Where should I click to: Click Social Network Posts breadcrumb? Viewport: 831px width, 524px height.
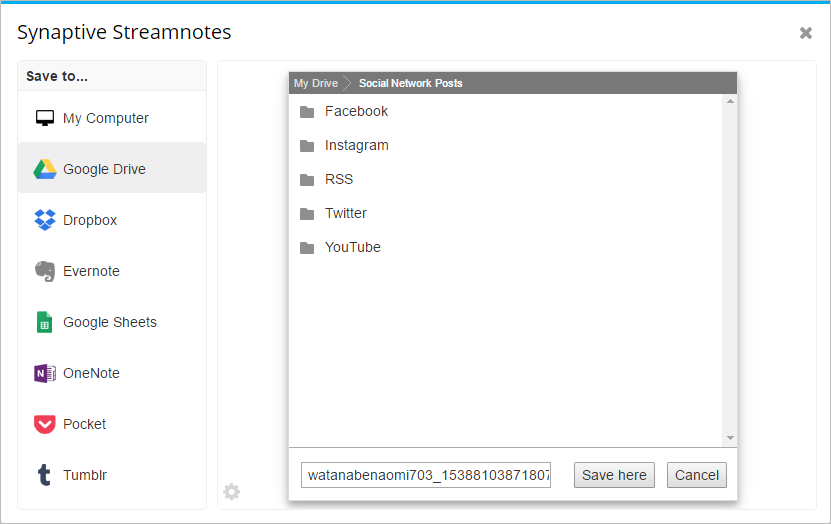click(x=410, y=83)
